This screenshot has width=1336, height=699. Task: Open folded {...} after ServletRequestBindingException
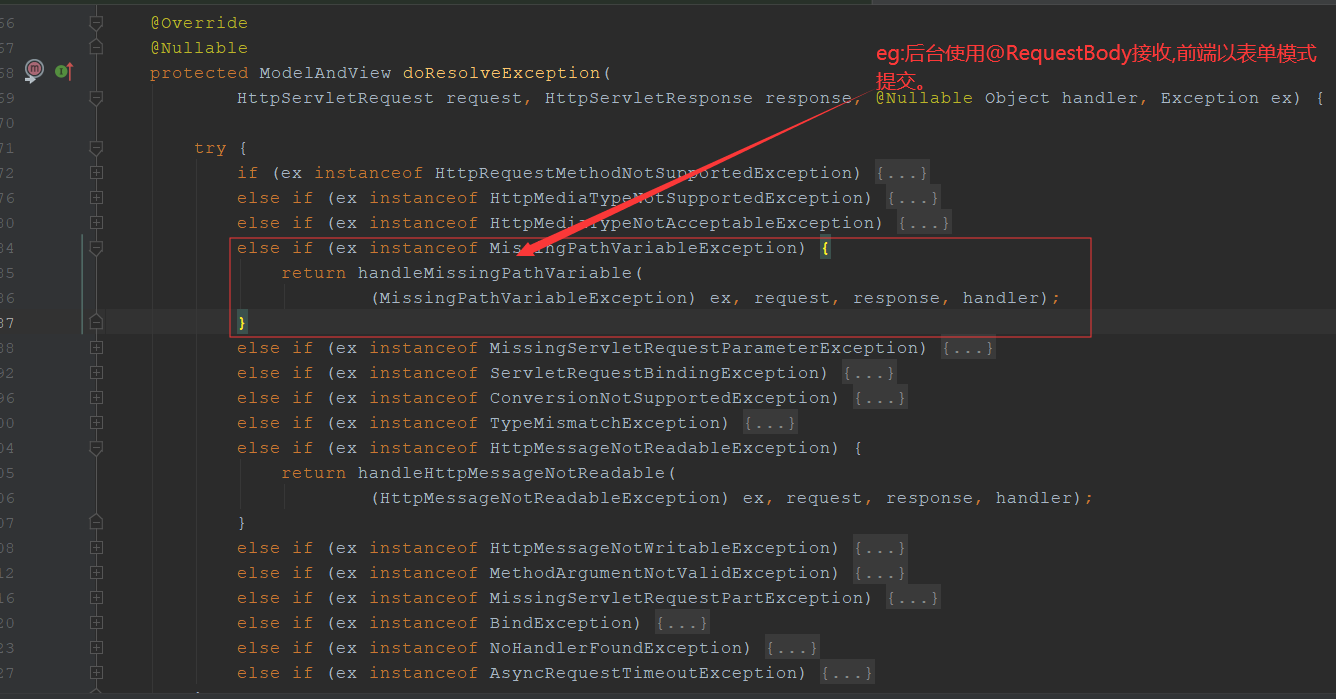coord(869,373)
